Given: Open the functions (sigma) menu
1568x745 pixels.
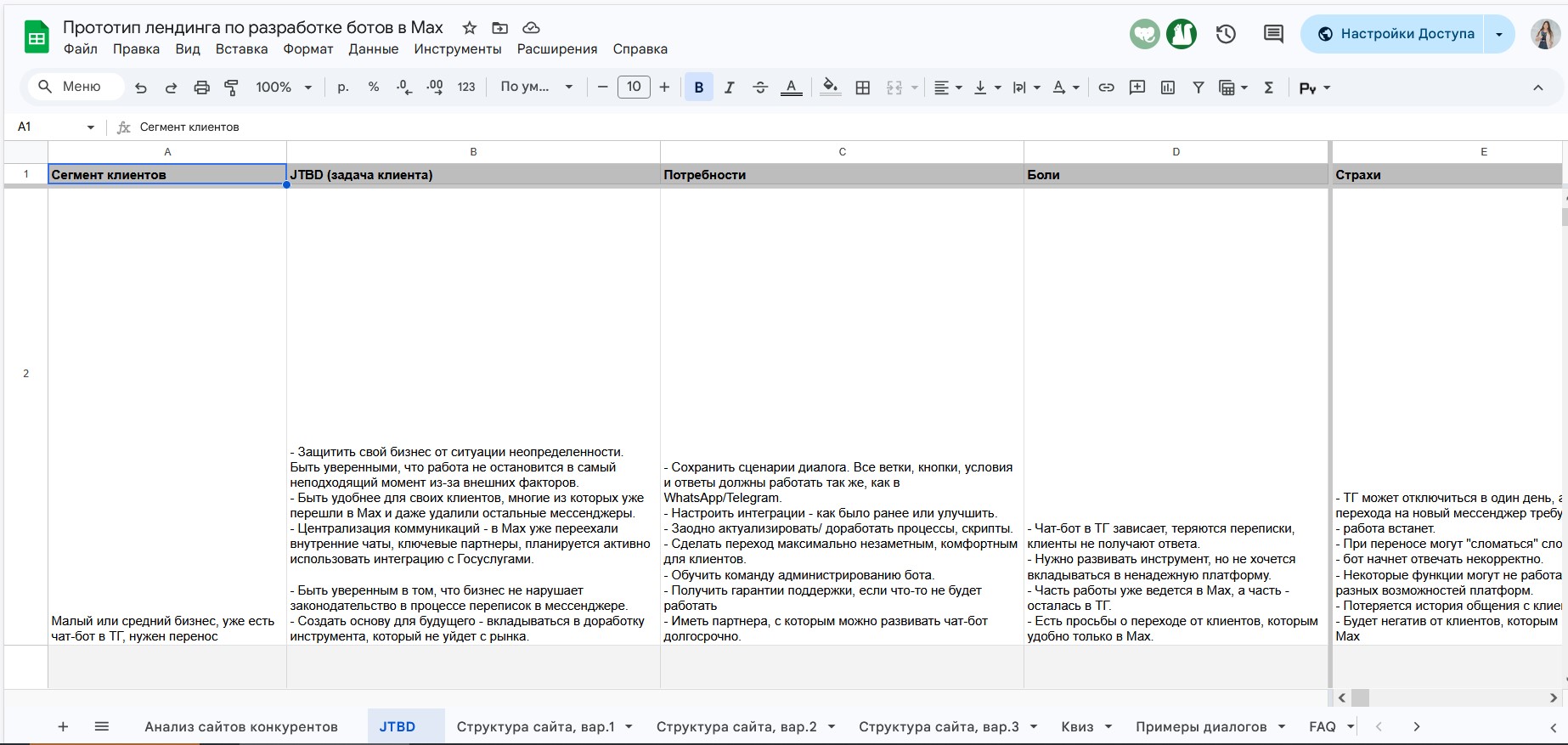Looking at the screenshot, I should pyautogui.click(x=1269, y=87).
